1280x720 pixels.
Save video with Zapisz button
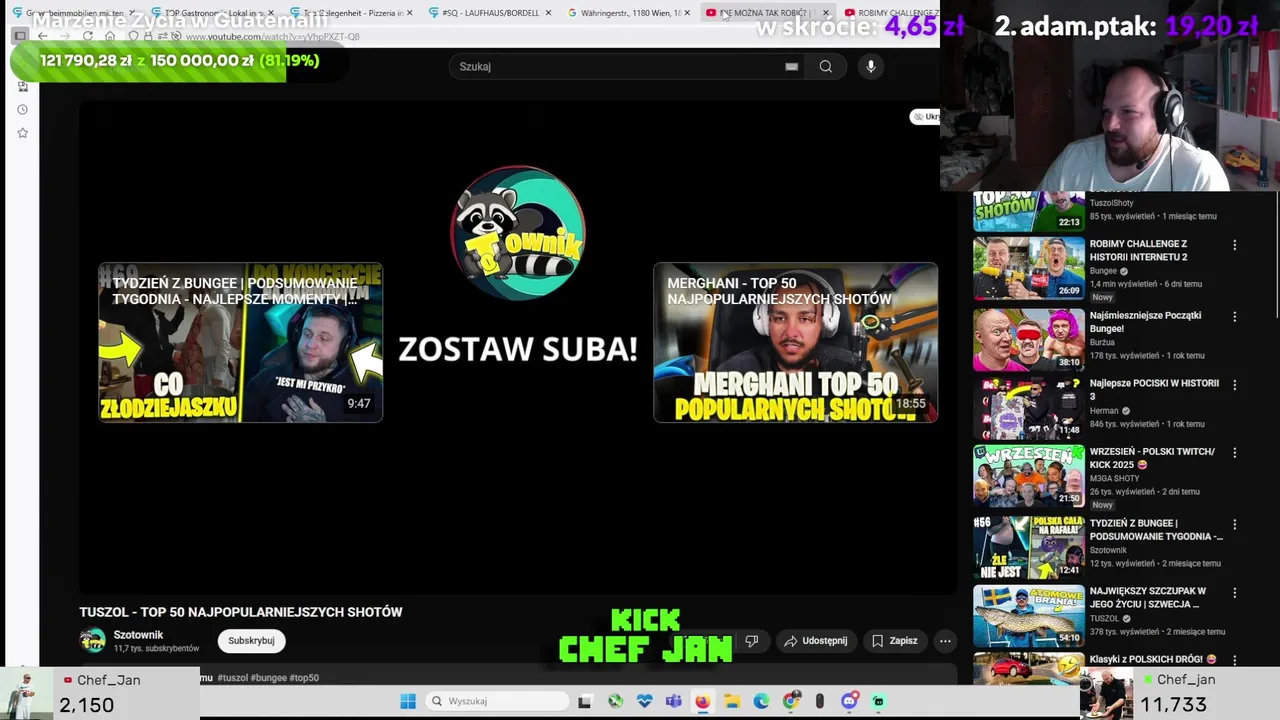click(894, 640)
